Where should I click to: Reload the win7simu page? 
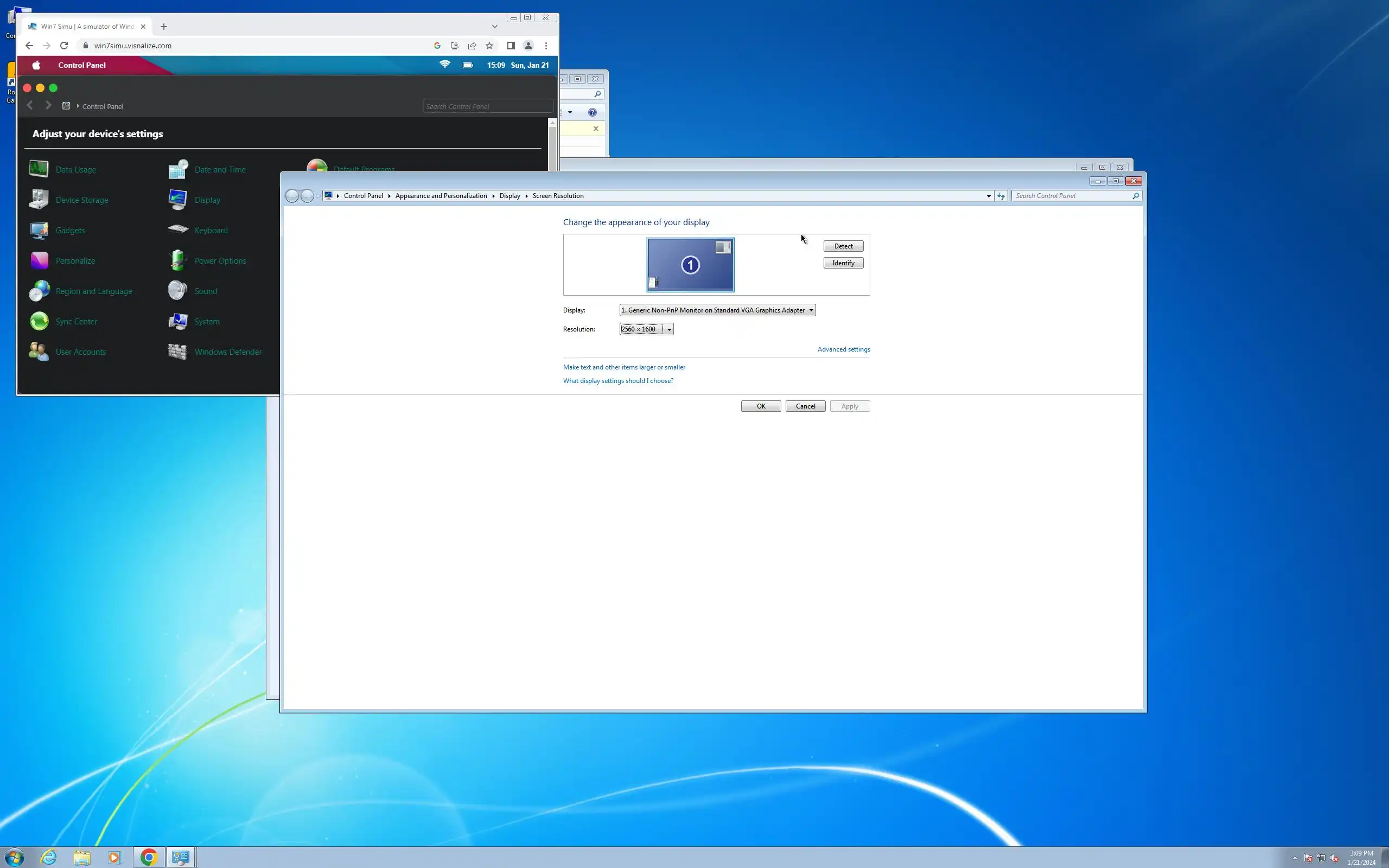pyautogui.click(x=64, y=46)
